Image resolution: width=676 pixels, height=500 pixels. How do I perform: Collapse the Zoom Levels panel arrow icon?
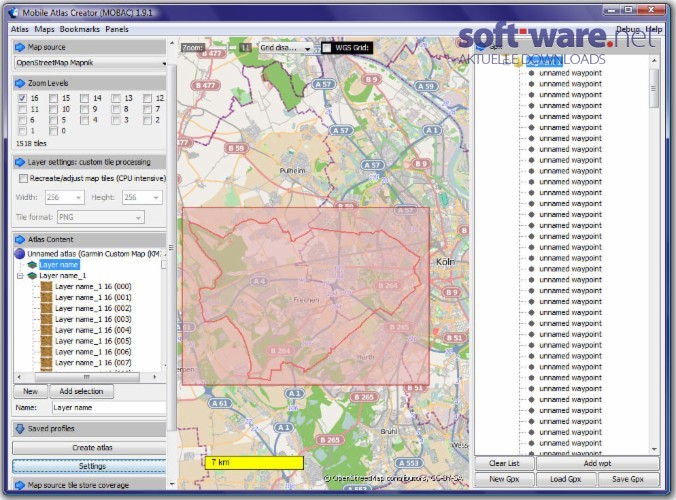[x=20, y=83]
